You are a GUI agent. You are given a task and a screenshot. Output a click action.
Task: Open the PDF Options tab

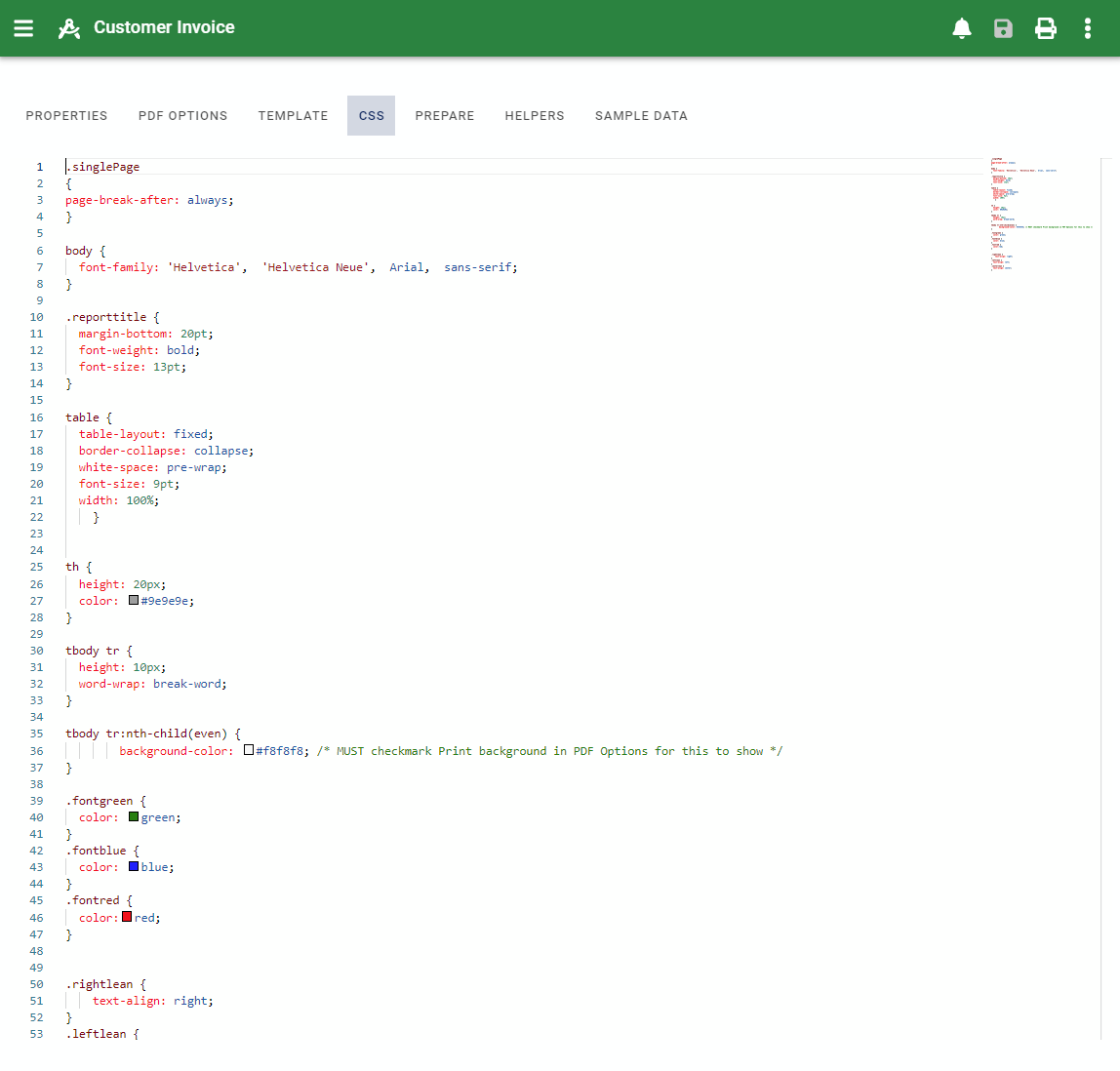click(182, 116)
